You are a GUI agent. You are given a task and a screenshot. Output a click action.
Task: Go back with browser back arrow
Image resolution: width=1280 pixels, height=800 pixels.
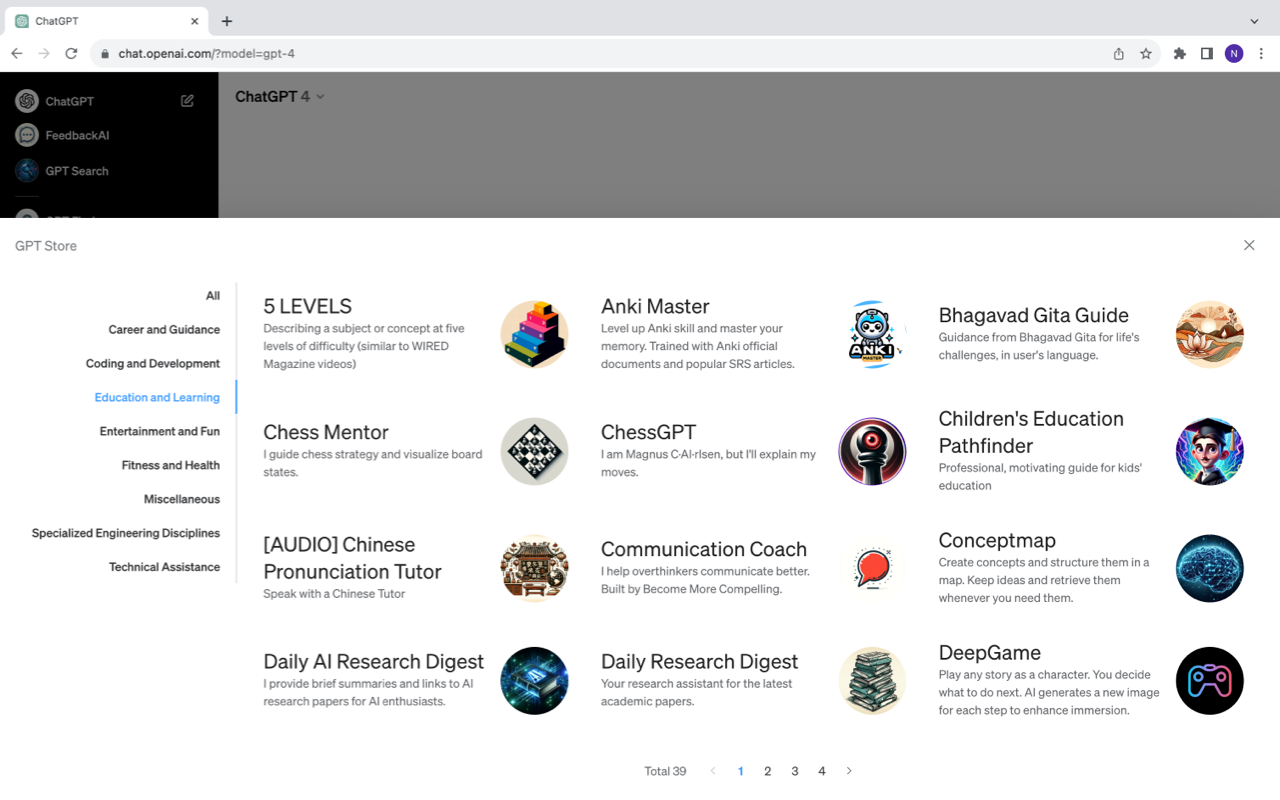pyautogui.click(x=16, y=54)
